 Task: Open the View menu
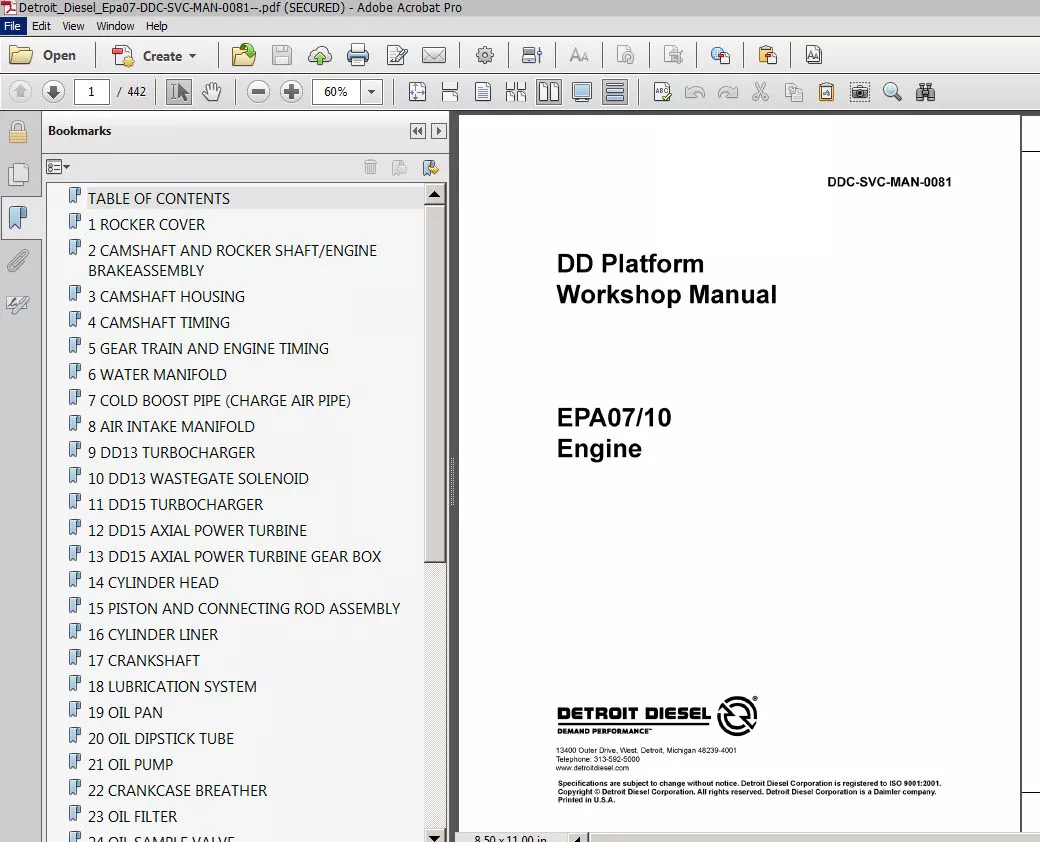(73, 26)
